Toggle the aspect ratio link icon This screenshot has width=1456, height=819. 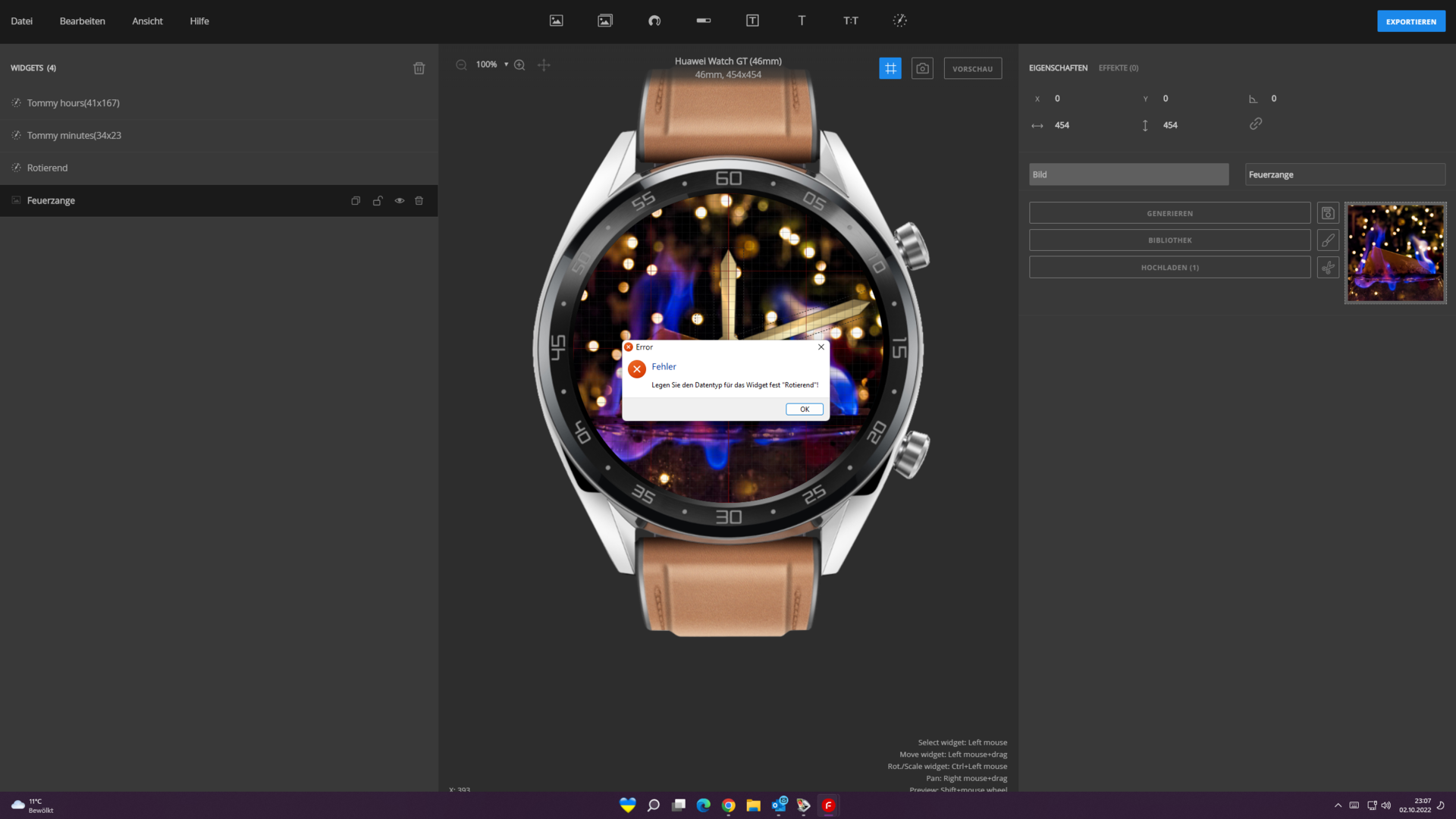click(x=1256, y=124)
